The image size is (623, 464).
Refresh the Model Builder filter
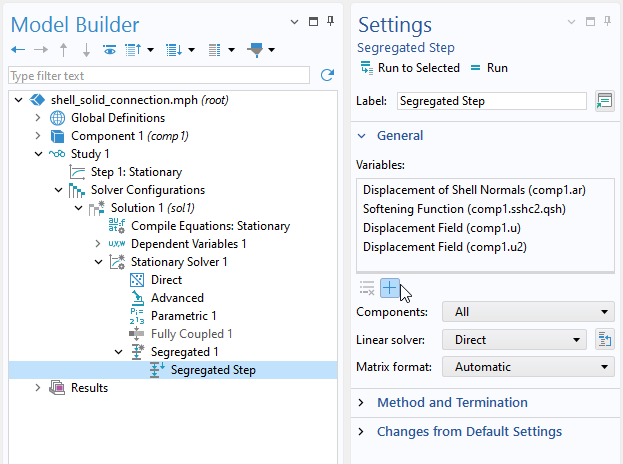tap(327, 75)
